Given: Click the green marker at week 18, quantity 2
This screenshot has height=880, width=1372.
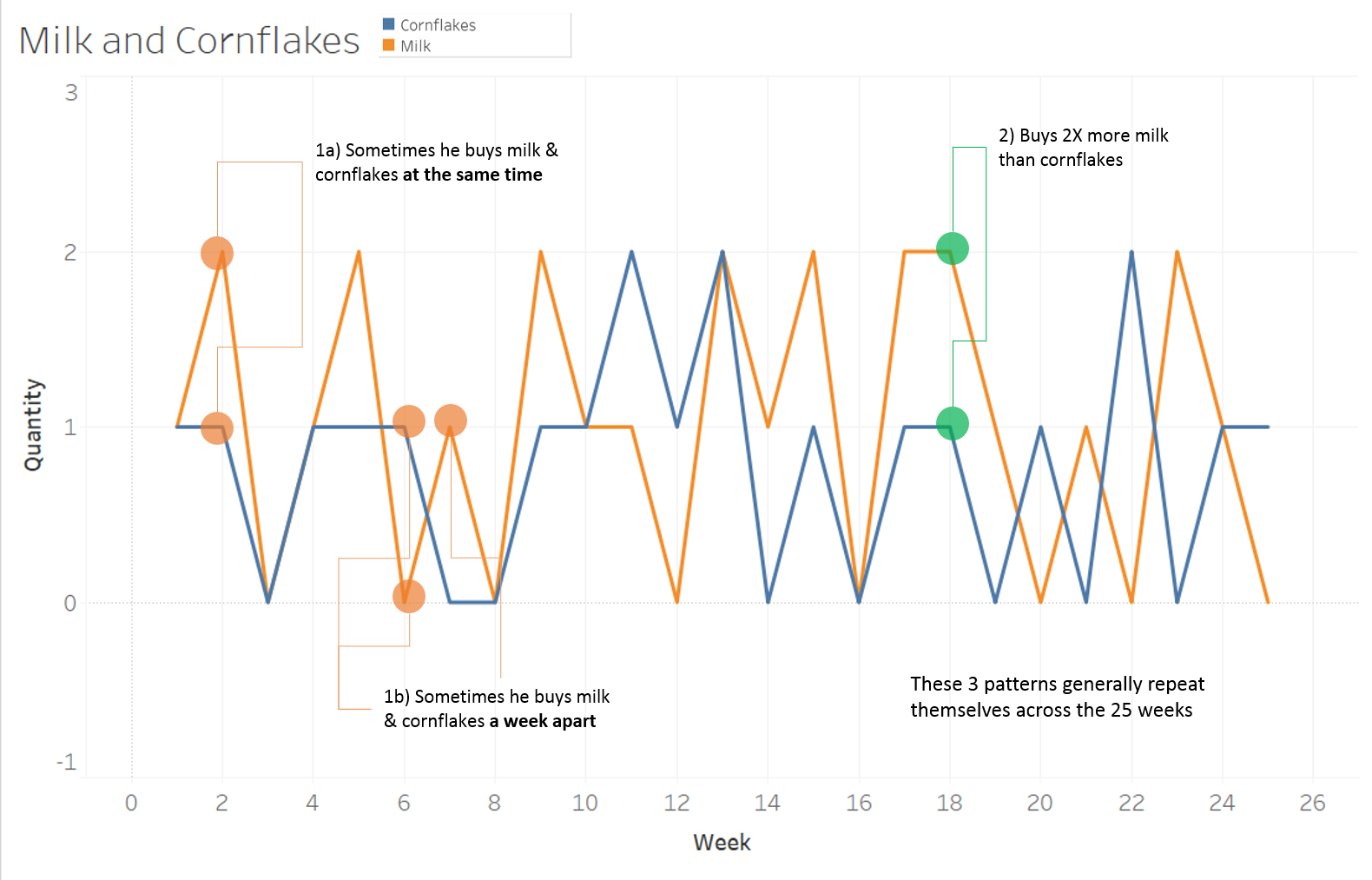Looking at the screenshot, I should click(953, 248).
